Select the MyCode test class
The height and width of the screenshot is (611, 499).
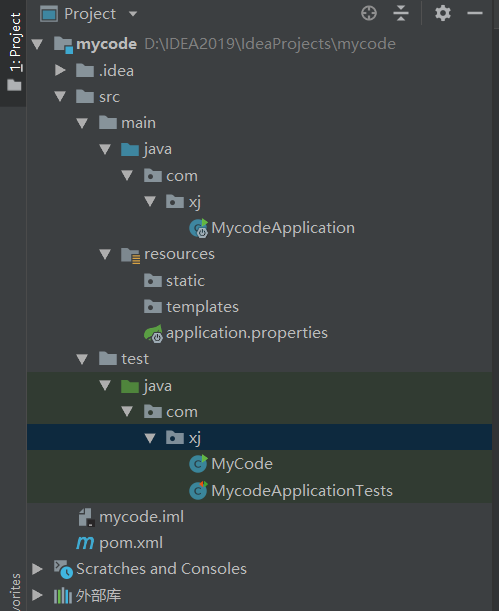click(x=231, y=464)
